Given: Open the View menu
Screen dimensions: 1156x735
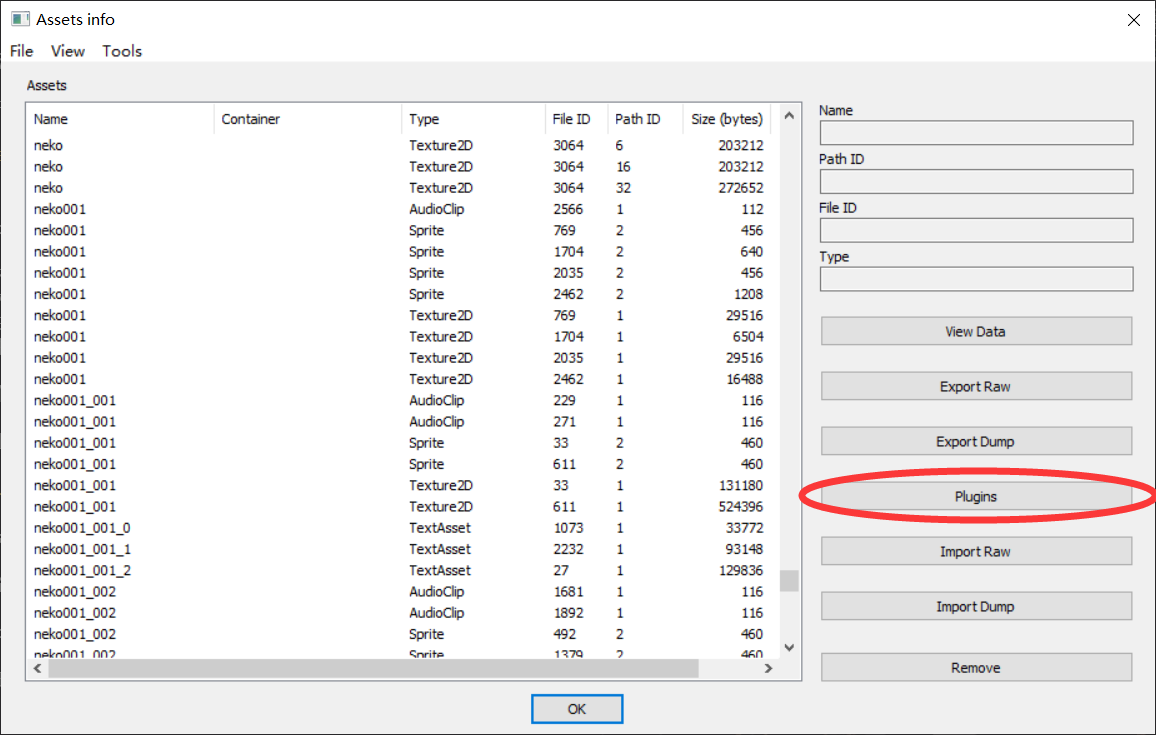Looking at the screenshot, I should point(68,51).
